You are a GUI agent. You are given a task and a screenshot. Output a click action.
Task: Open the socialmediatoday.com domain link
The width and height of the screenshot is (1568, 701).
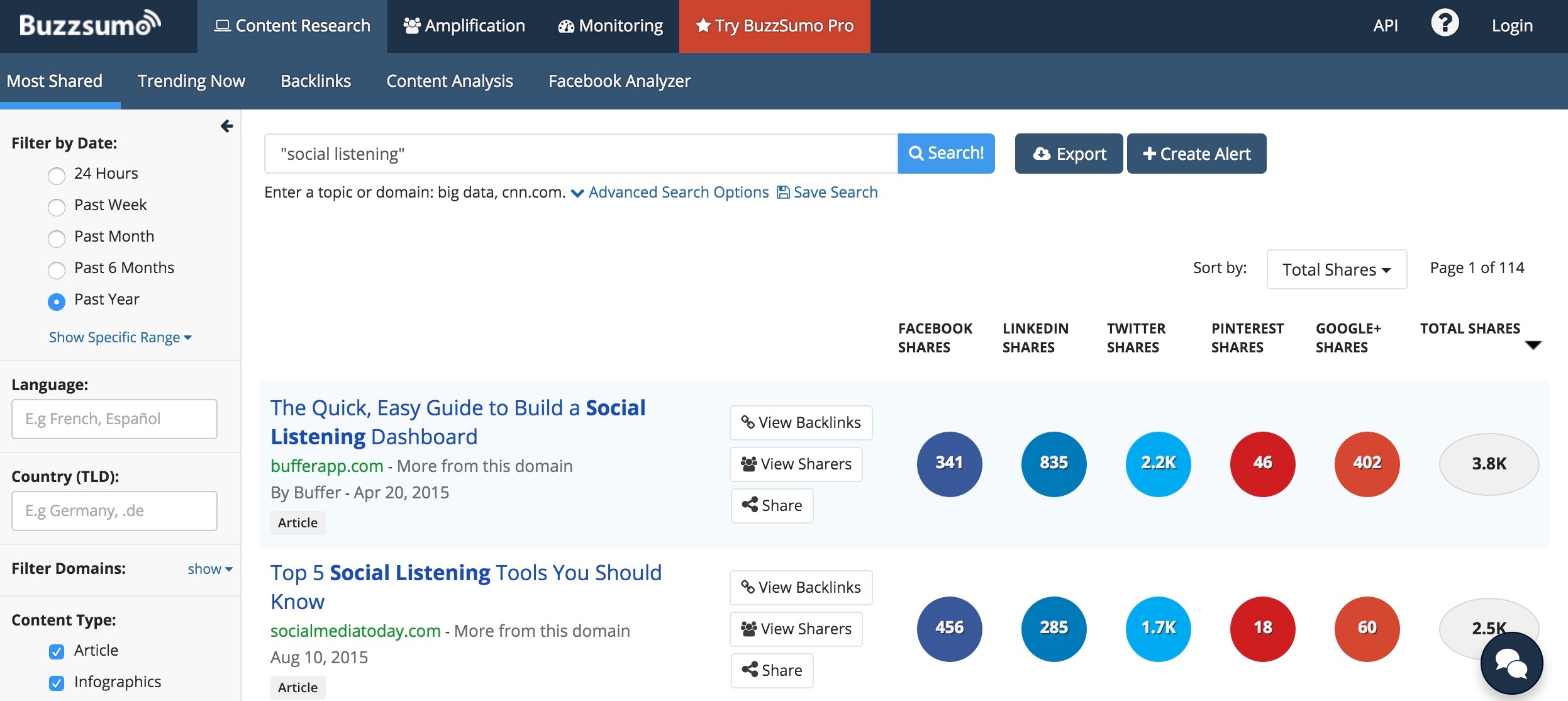355,631
